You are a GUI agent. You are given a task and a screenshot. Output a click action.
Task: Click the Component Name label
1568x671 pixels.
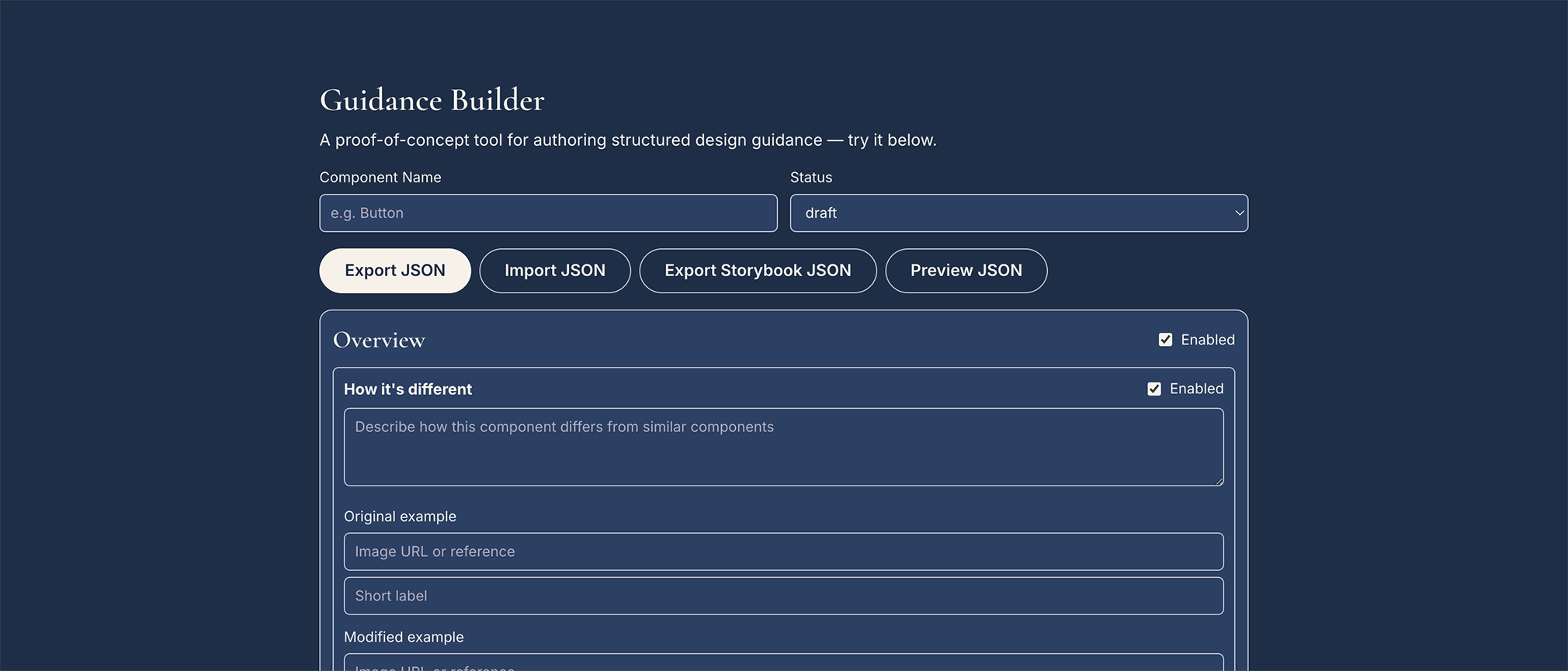[380, 178]
